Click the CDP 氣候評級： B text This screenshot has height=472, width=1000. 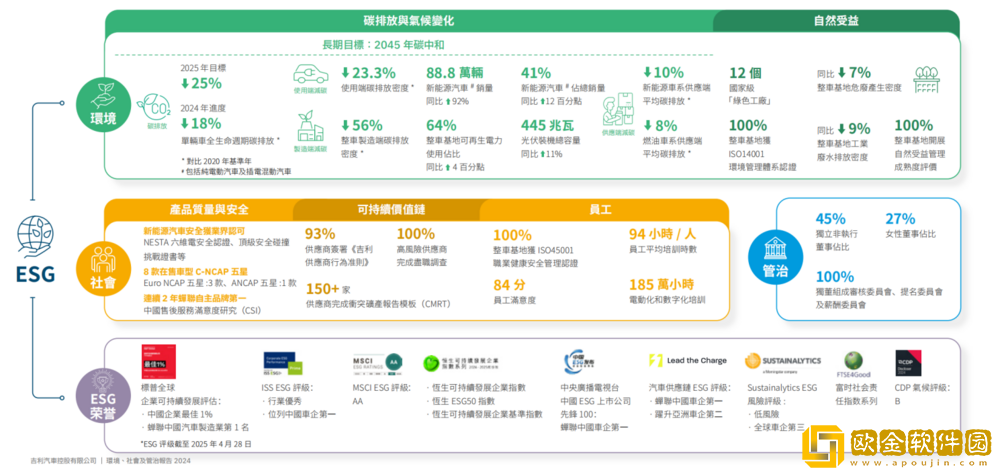point(922,394)
